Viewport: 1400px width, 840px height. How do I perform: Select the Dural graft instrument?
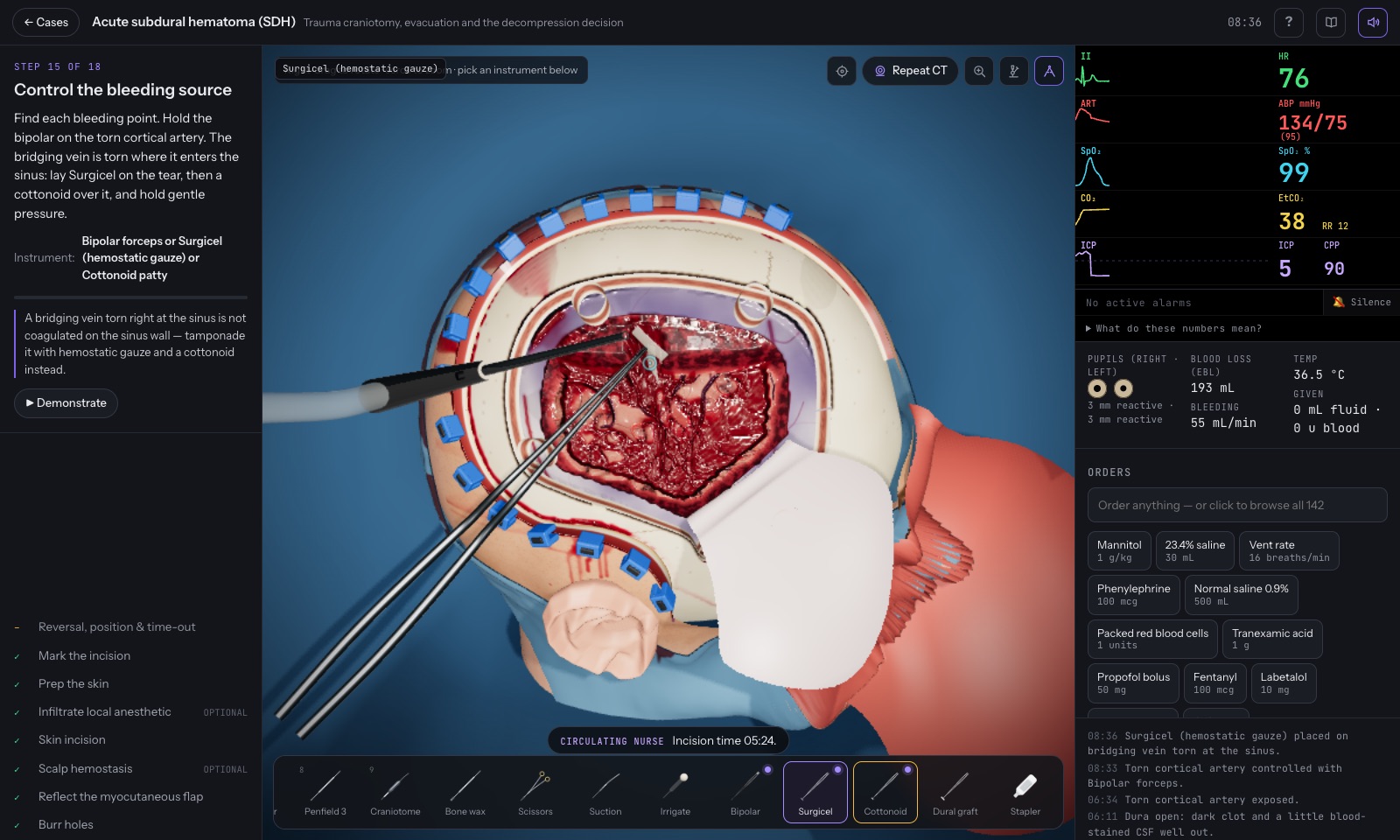point(955,793)
